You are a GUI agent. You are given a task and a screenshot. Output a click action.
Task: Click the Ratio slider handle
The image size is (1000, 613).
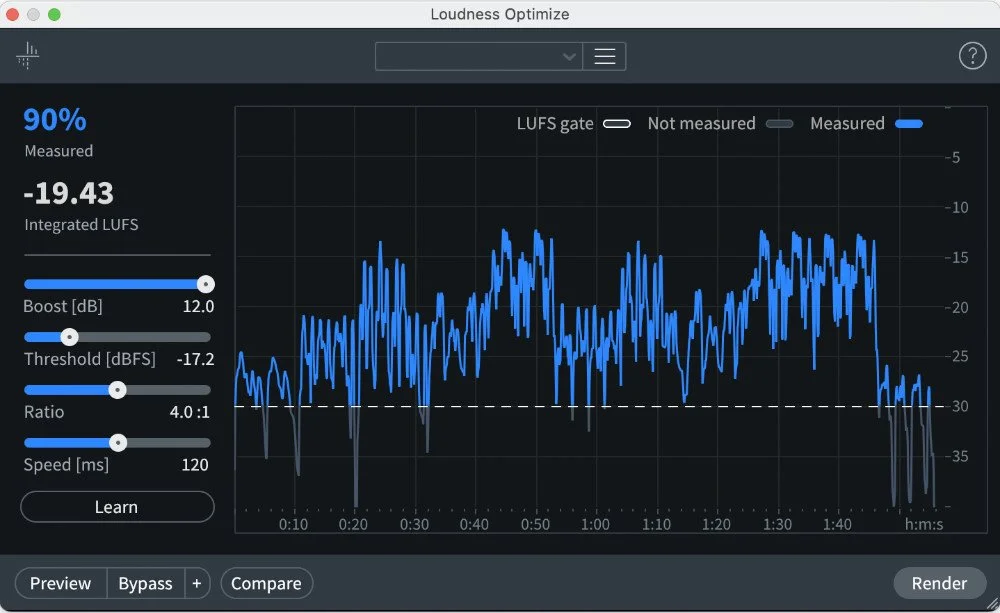pyautogui.click(x=117, y=390)
